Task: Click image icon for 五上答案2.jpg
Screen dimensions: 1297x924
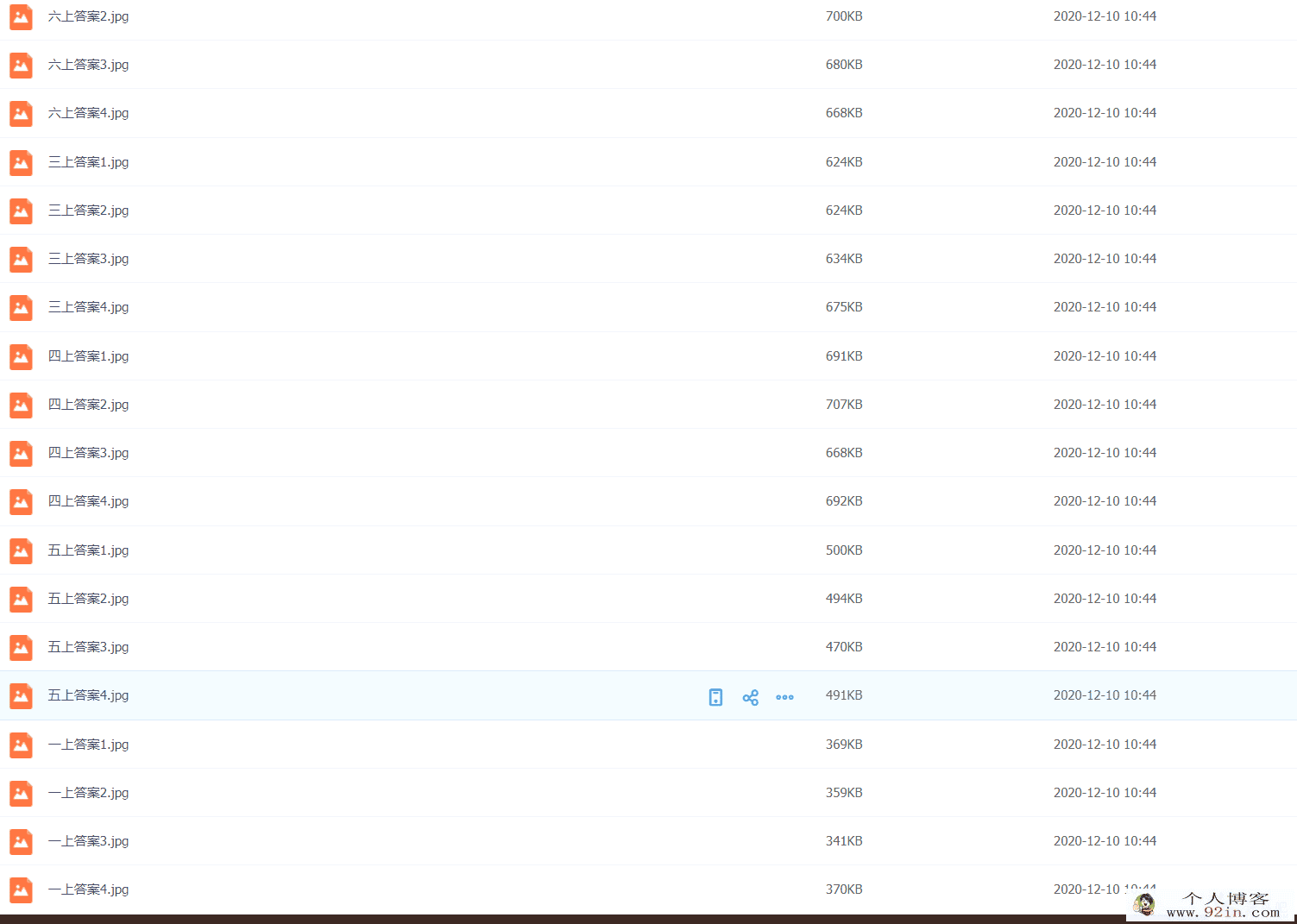Action: click(x=21, y=599)
